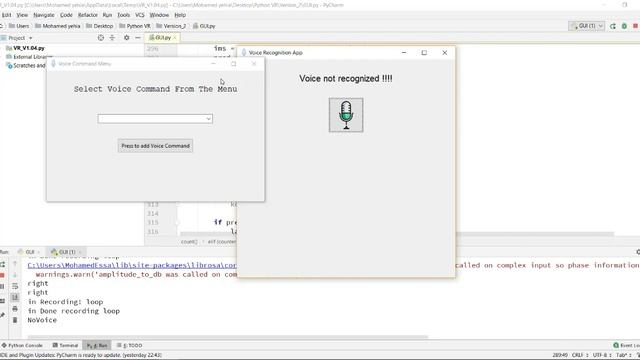This screenshot has width=640, height=360.
Task: Click the rerun icon in top toolbar
Action: 613,26
